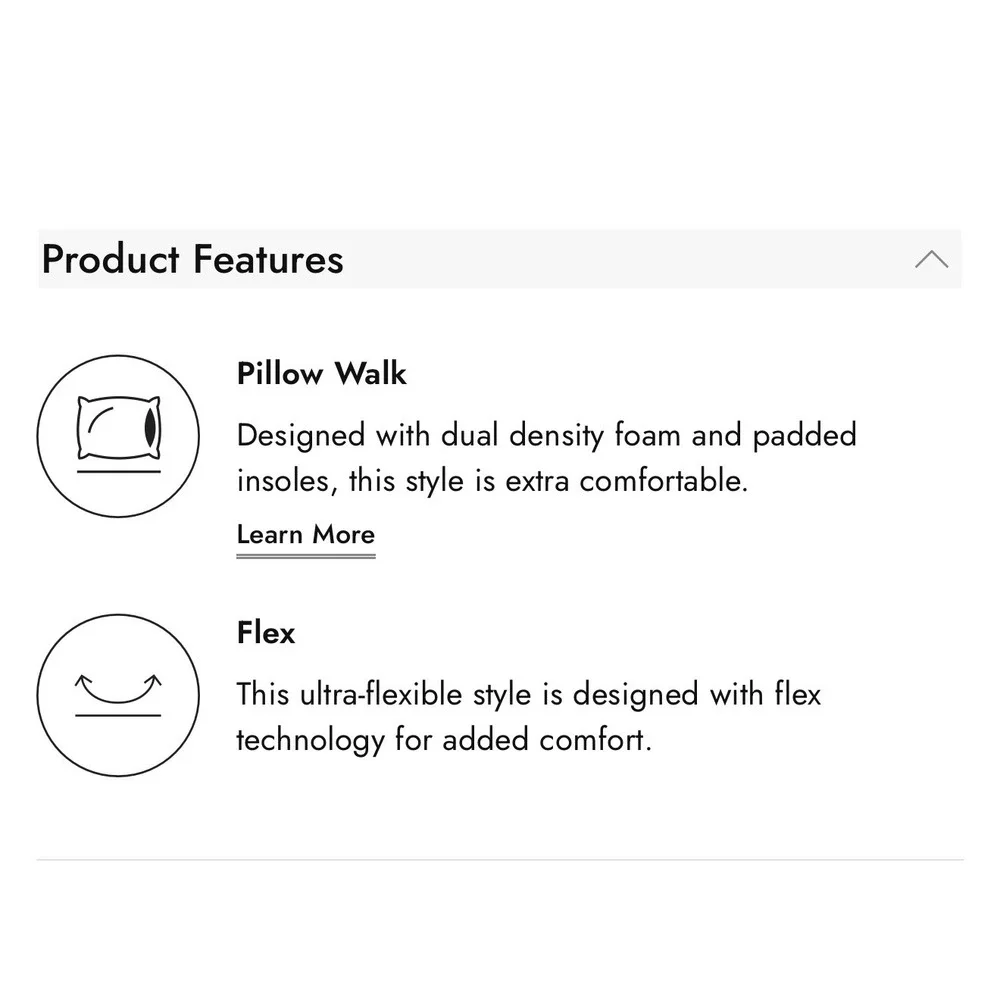The image size is (1000, 1000).
Task: Collapse Product Features using the up chevron
Action: click(931, 259)
